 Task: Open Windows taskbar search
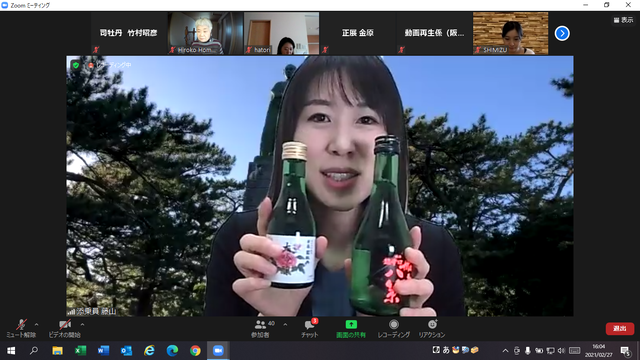(34, 351)
